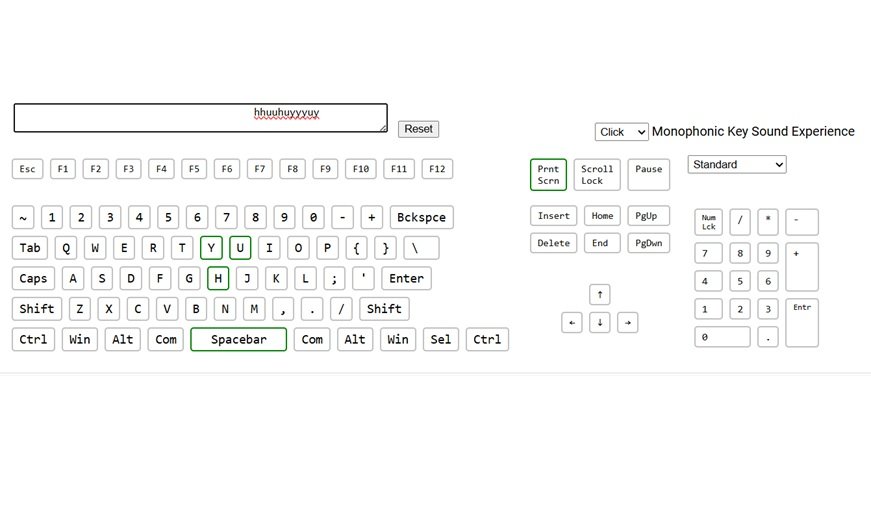Click the F12 function key
This screenshot has height=530, width=871.
437,169
